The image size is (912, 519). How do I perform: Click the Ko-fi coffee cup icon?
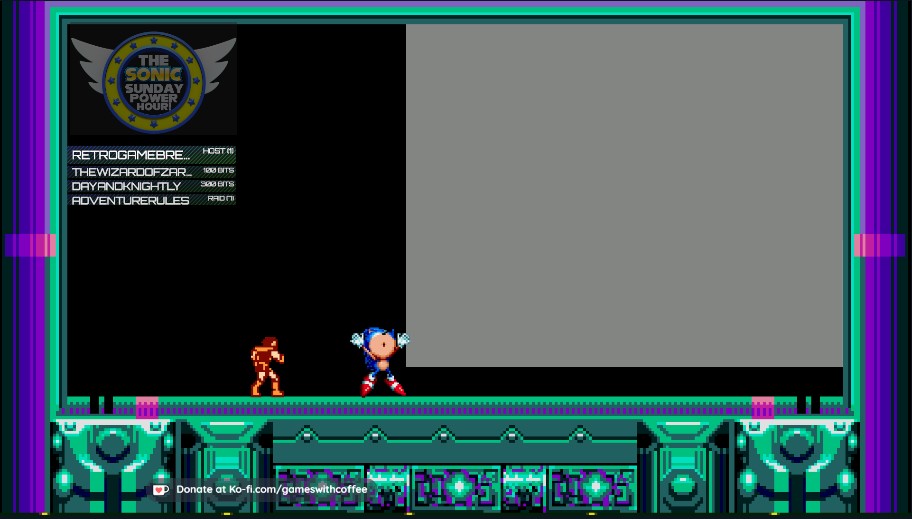coord(160,490)
